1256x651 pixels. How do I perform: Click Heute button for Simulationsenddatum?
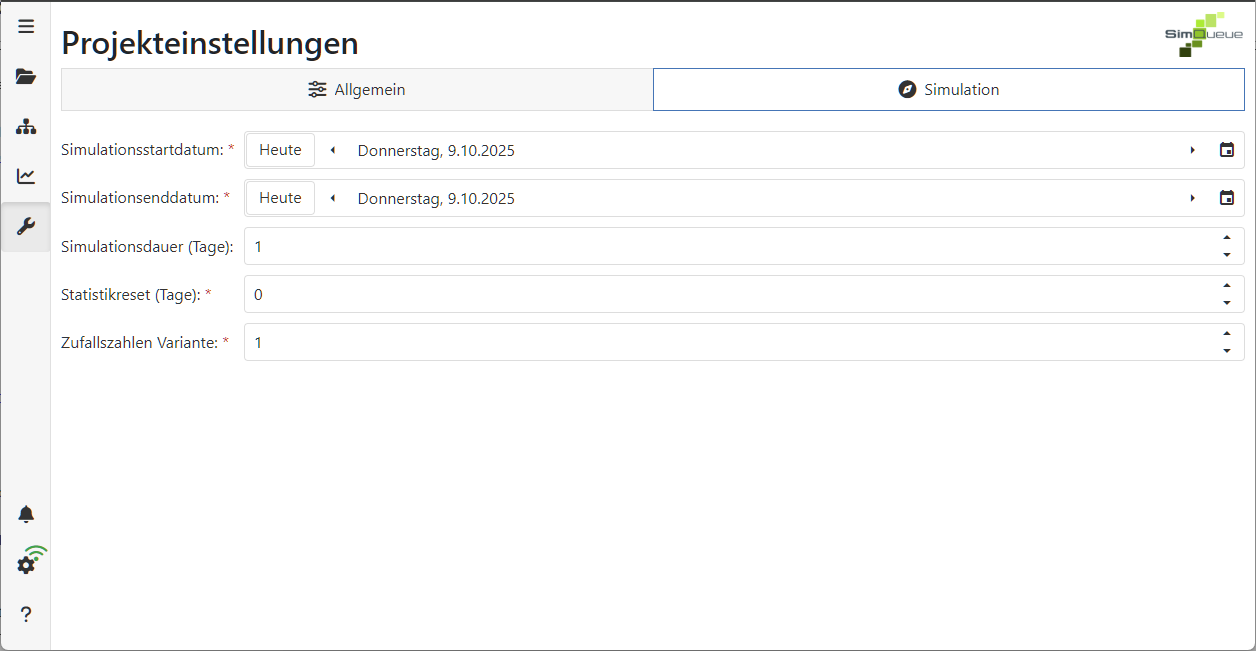[x=280, y=198]
